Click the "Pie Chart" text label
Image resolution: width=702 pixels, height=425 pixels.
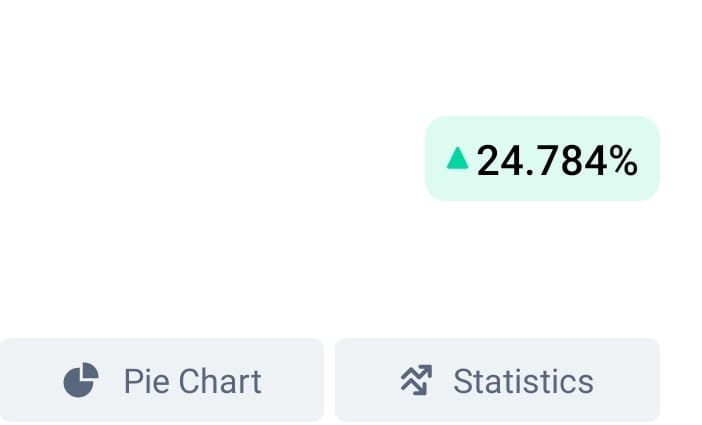[x=193, y=382]
